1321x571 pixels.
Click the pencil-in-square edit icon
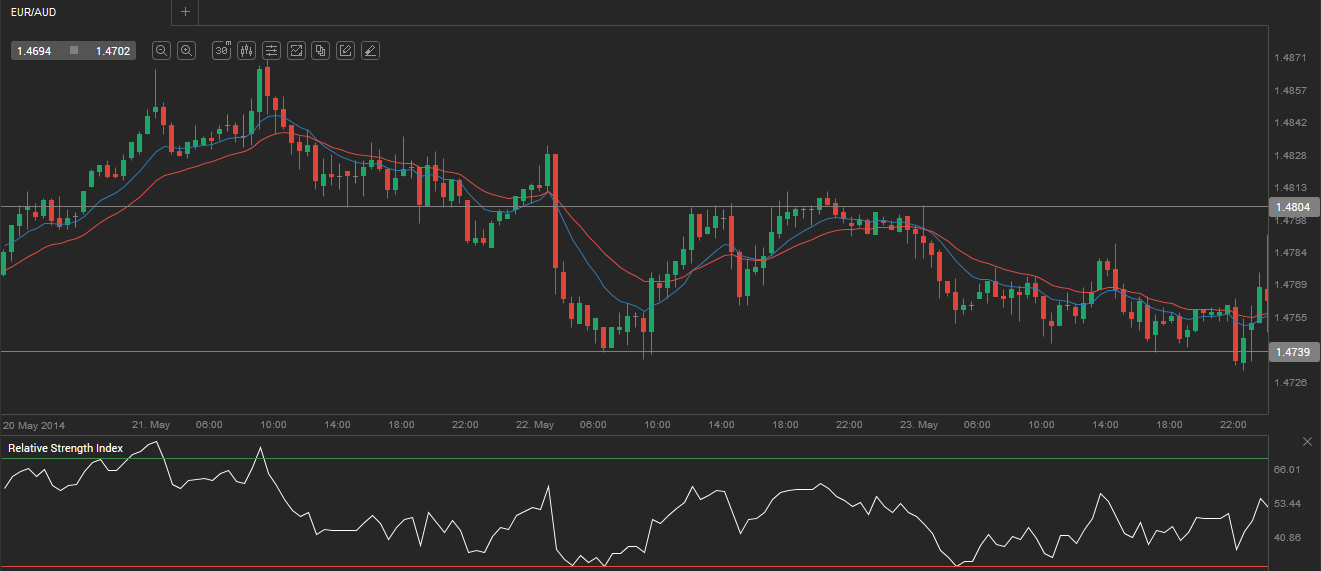(345, 50)
